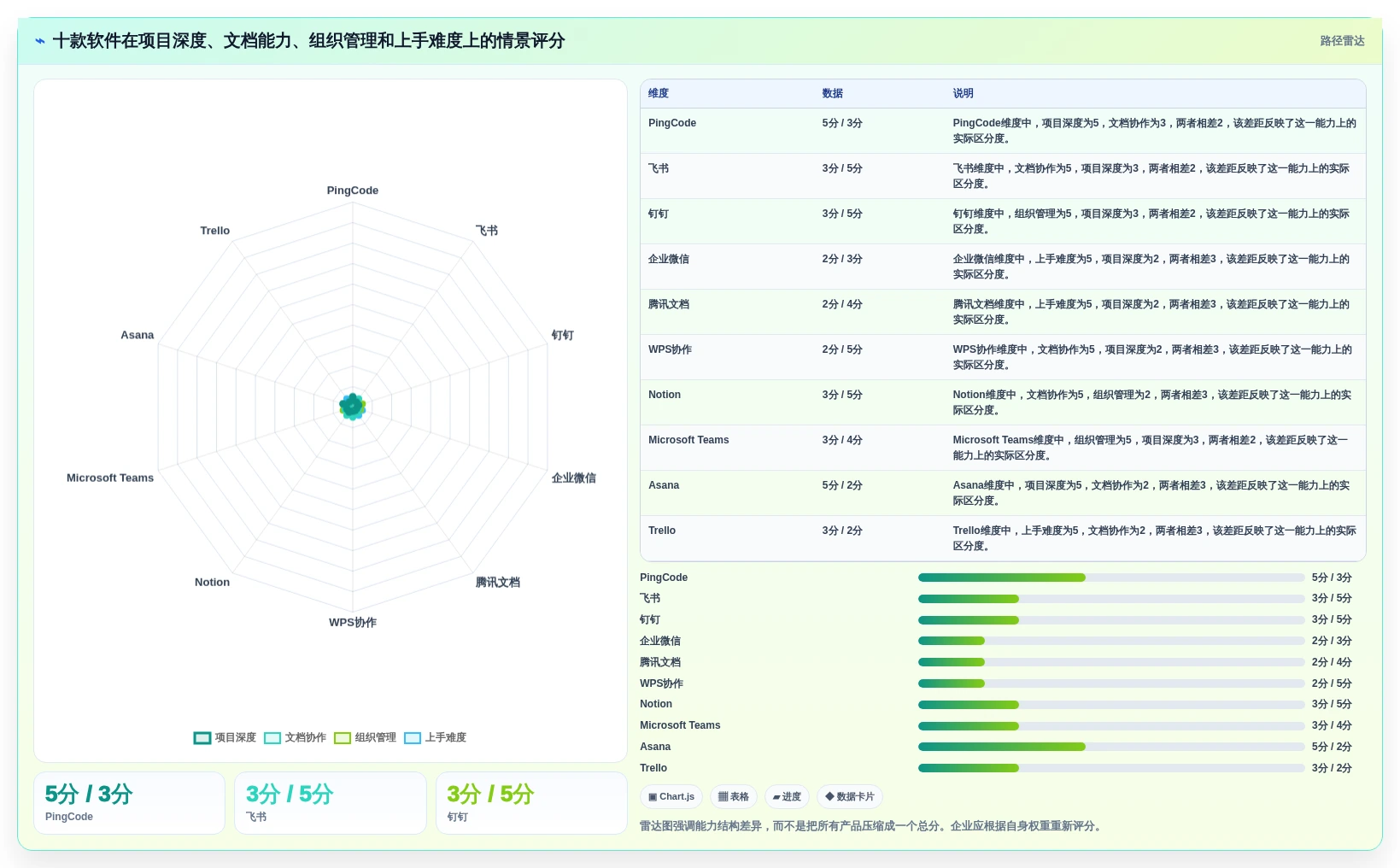Click the 企业微信 progress bar
This screenshot has width=1400, height=868.
(x=1111, y=641)
